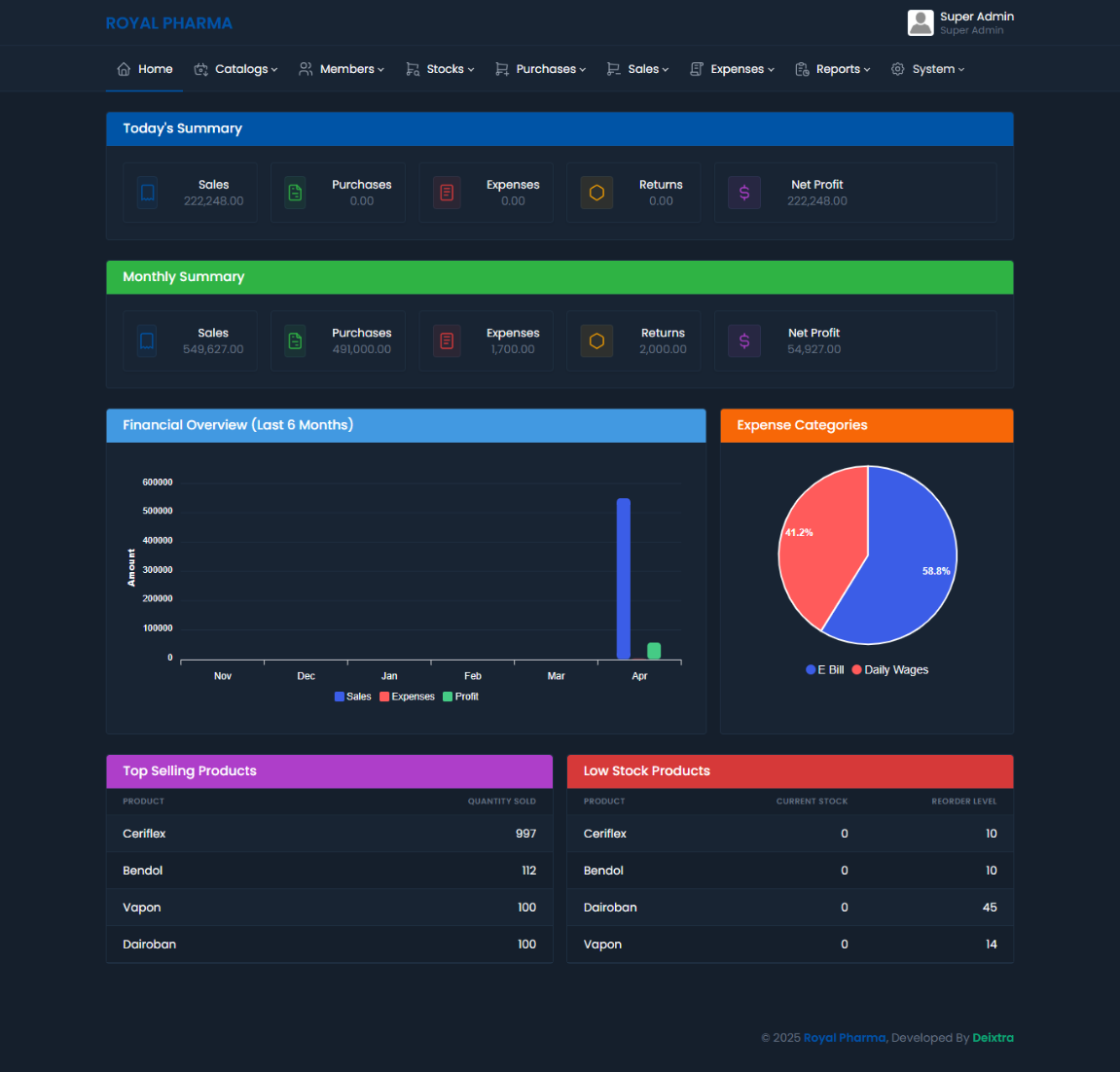This screenshot has width=1120, height=1072.
Task: Open the Super Admin profile avatar
Action: [920, 22]
